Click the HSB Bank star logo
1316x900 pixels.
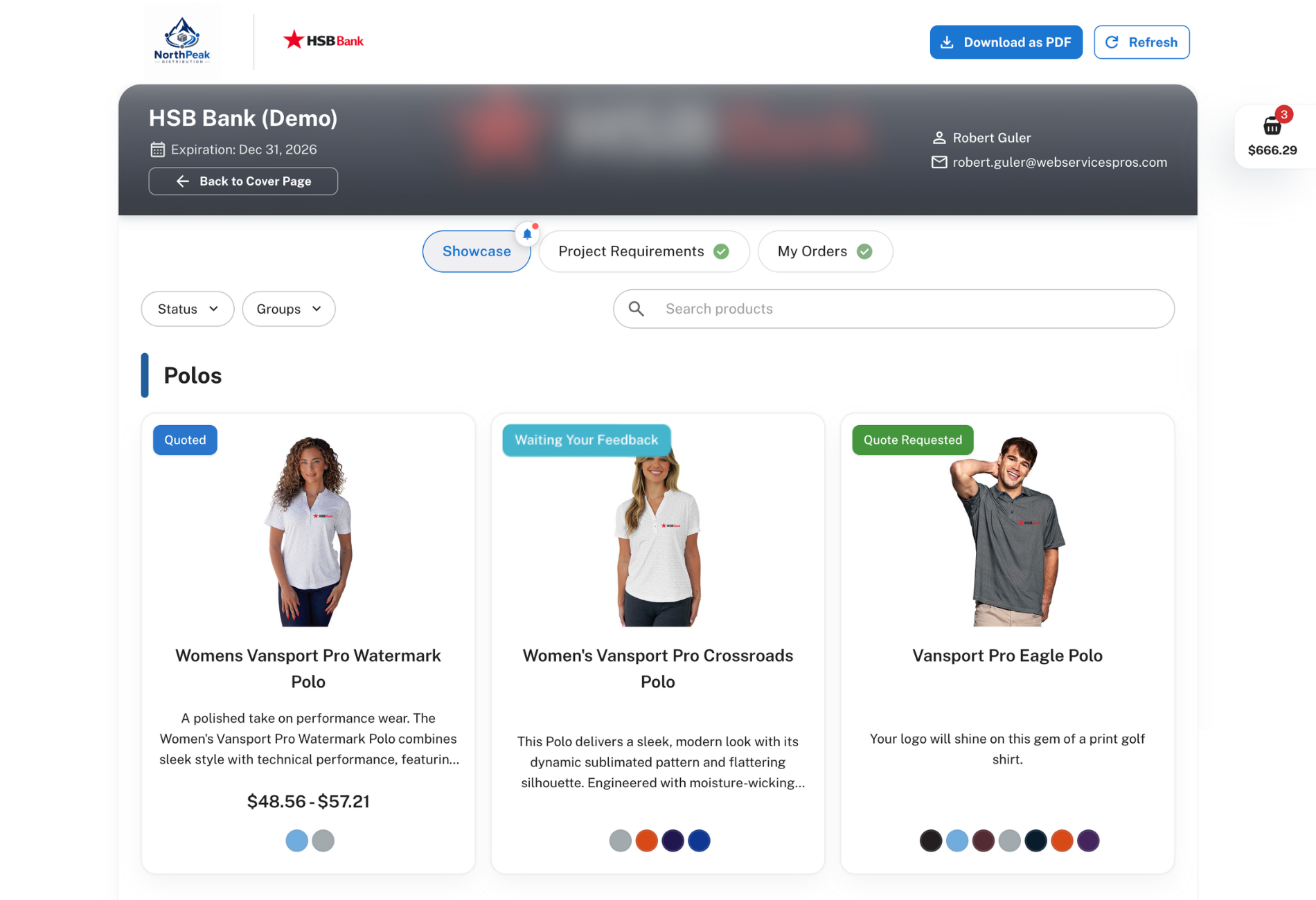point(323,40)
